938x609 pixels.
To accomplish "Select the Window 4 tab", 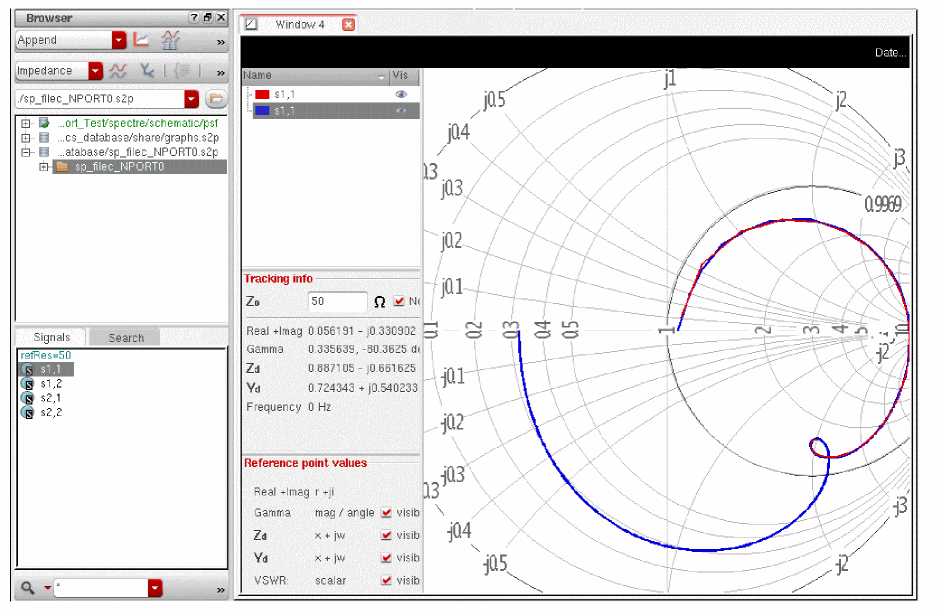I will (300, 24).
